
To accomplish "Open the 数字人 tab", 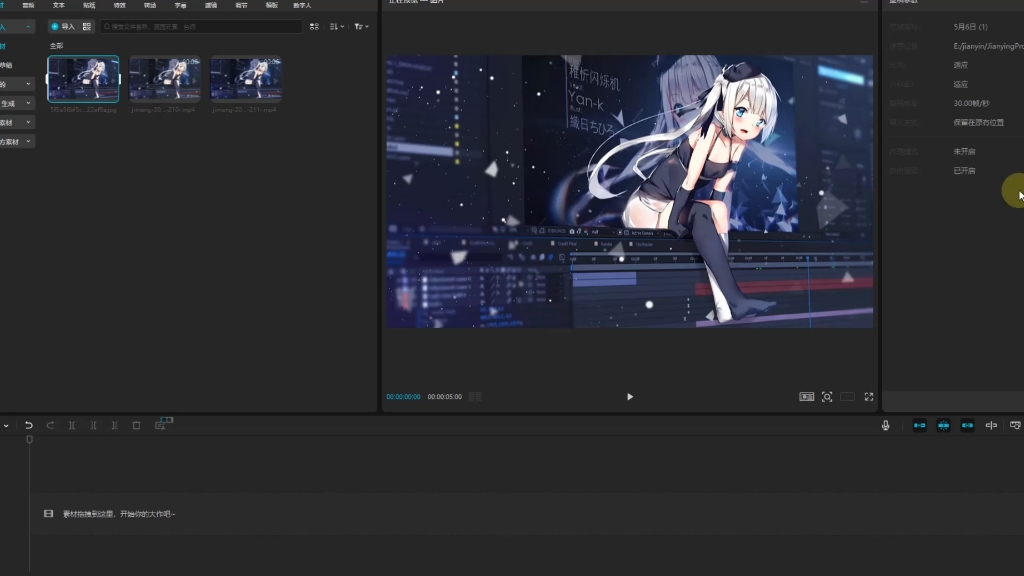I will tap(302, 5).
